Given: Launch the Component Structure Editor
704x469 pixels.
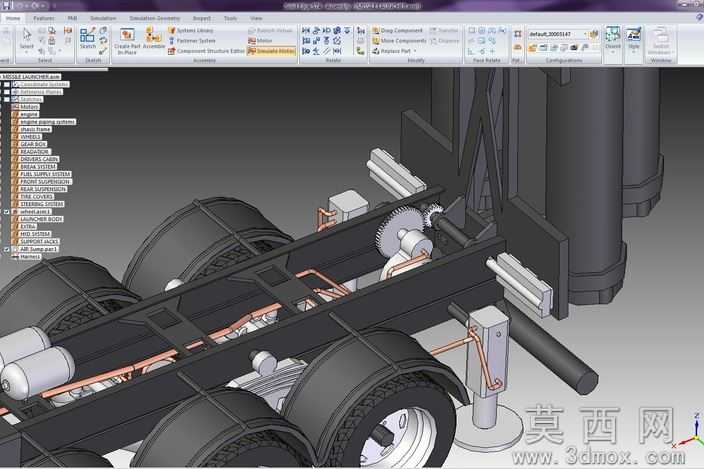Looking at the screenshot, I should click(207, 51).
